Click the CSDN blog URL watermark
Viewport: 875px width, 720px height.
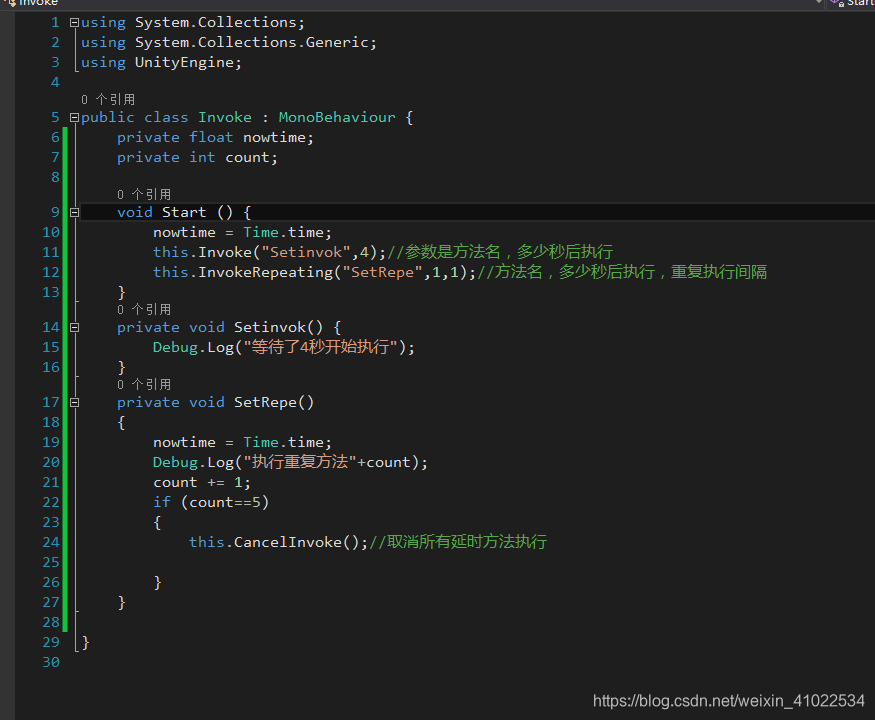[x=729, y=700]
